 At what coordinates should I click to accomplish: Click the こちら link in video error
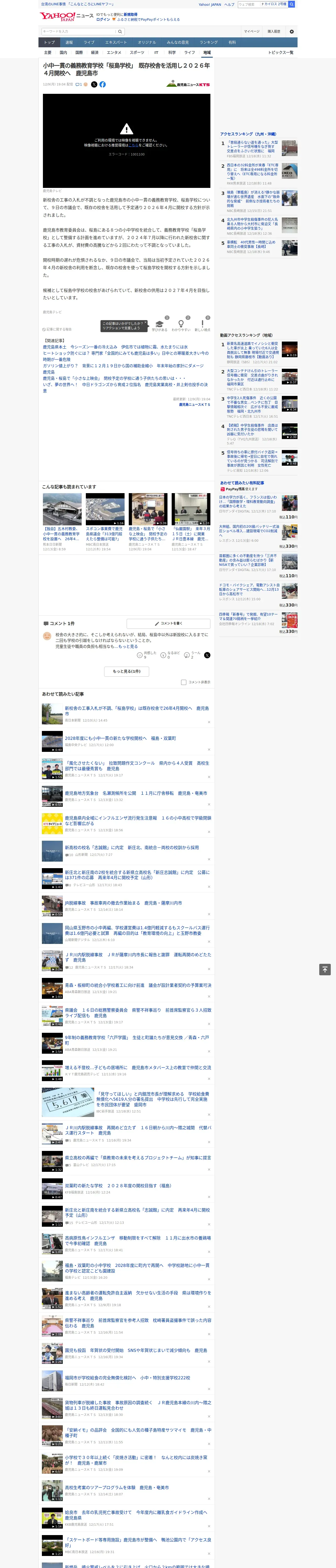133,146
